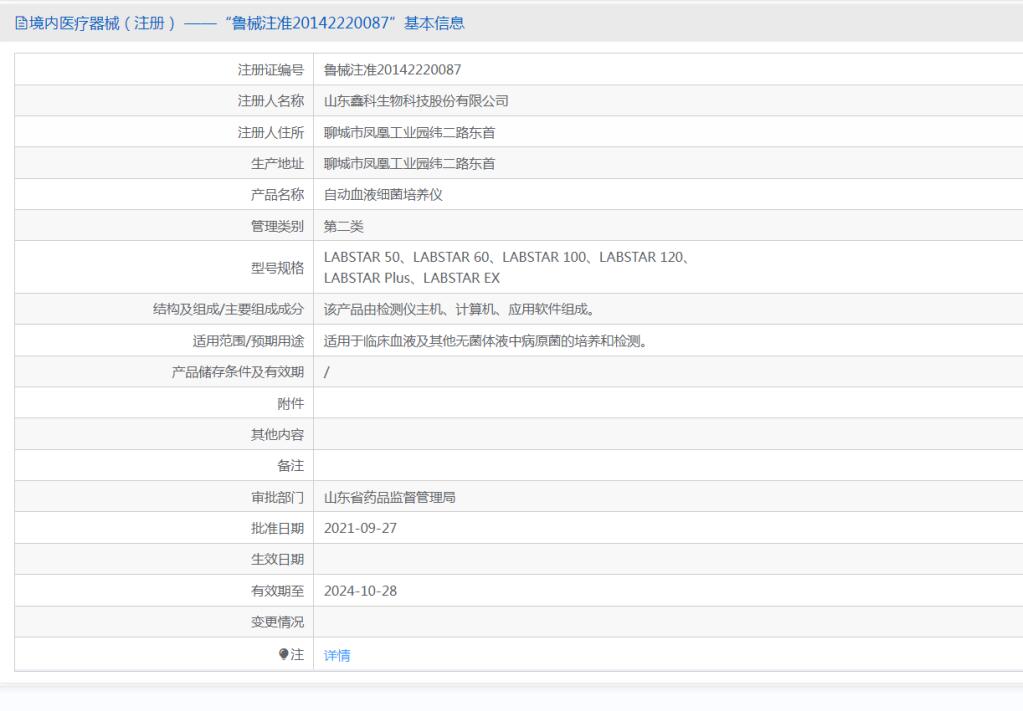Click the model line LABSTAR Plus、LABSTAR EX
The image size is (1023, 711).
click(412, 278)
